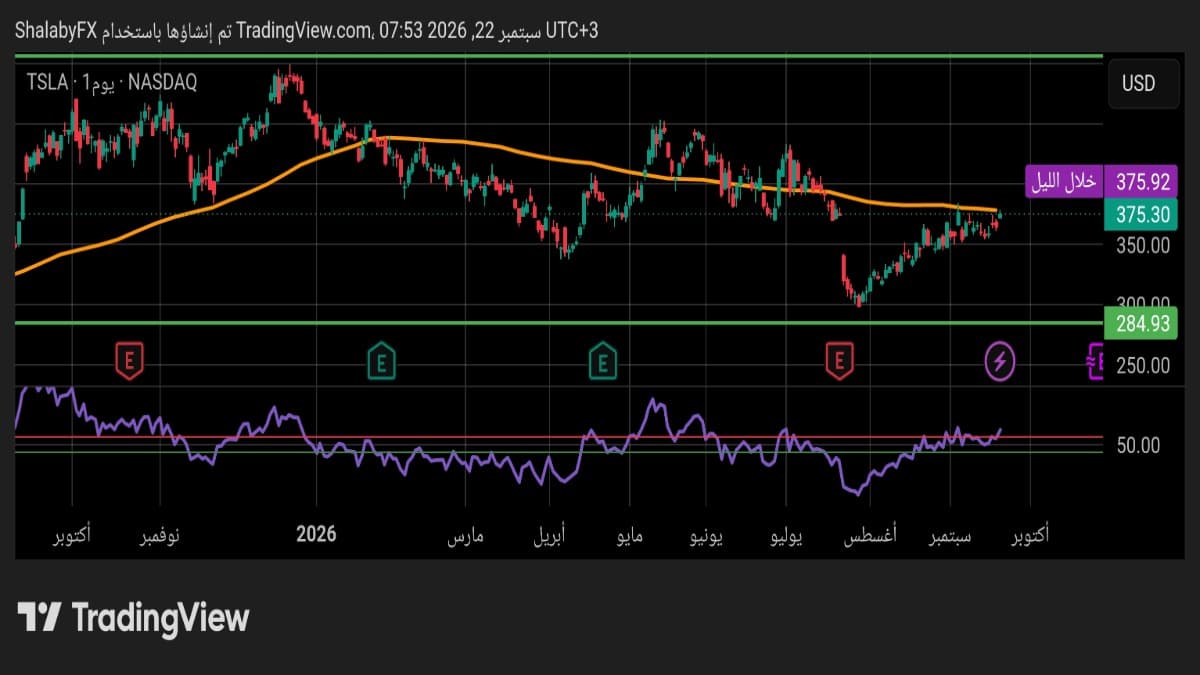
Task: Click the نوفمبر month label
Action: click(x=160, y=535)
